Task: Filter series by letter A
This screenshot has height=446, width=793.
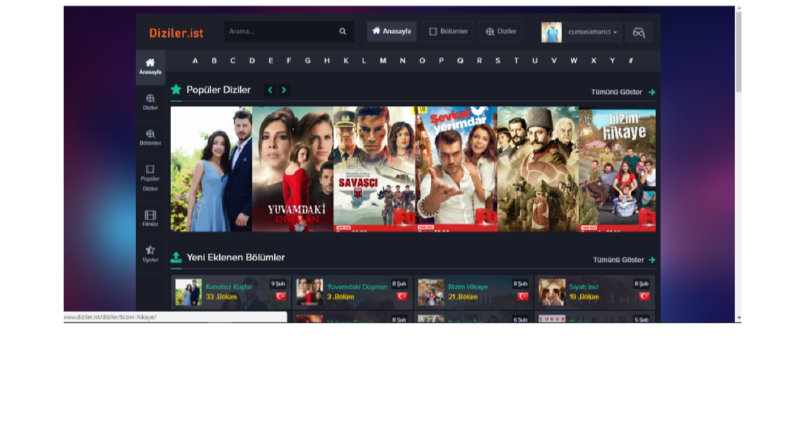Action: (195, 61)
